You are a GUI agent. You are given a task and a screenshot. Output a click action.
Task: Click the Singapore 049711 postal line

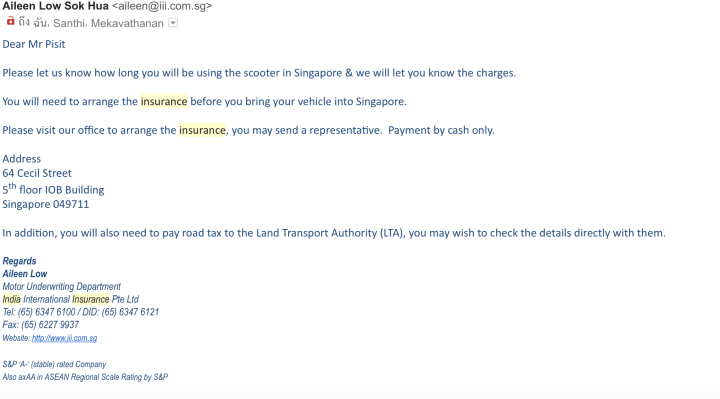tap(46, 204)
